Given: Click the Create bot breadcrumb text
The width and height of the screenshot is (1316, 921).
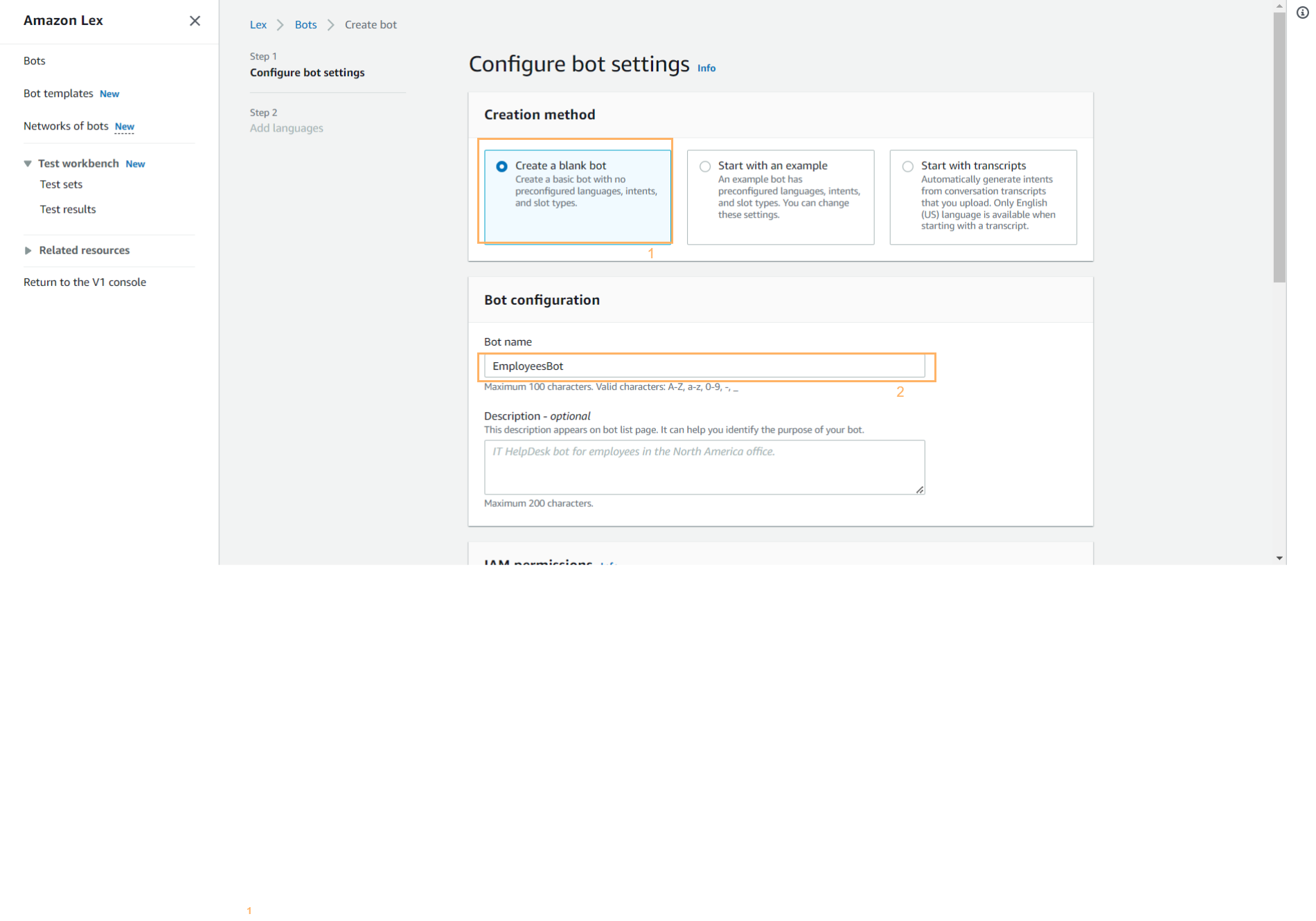Looking at the screenshot, I should (x=371, y=25).
